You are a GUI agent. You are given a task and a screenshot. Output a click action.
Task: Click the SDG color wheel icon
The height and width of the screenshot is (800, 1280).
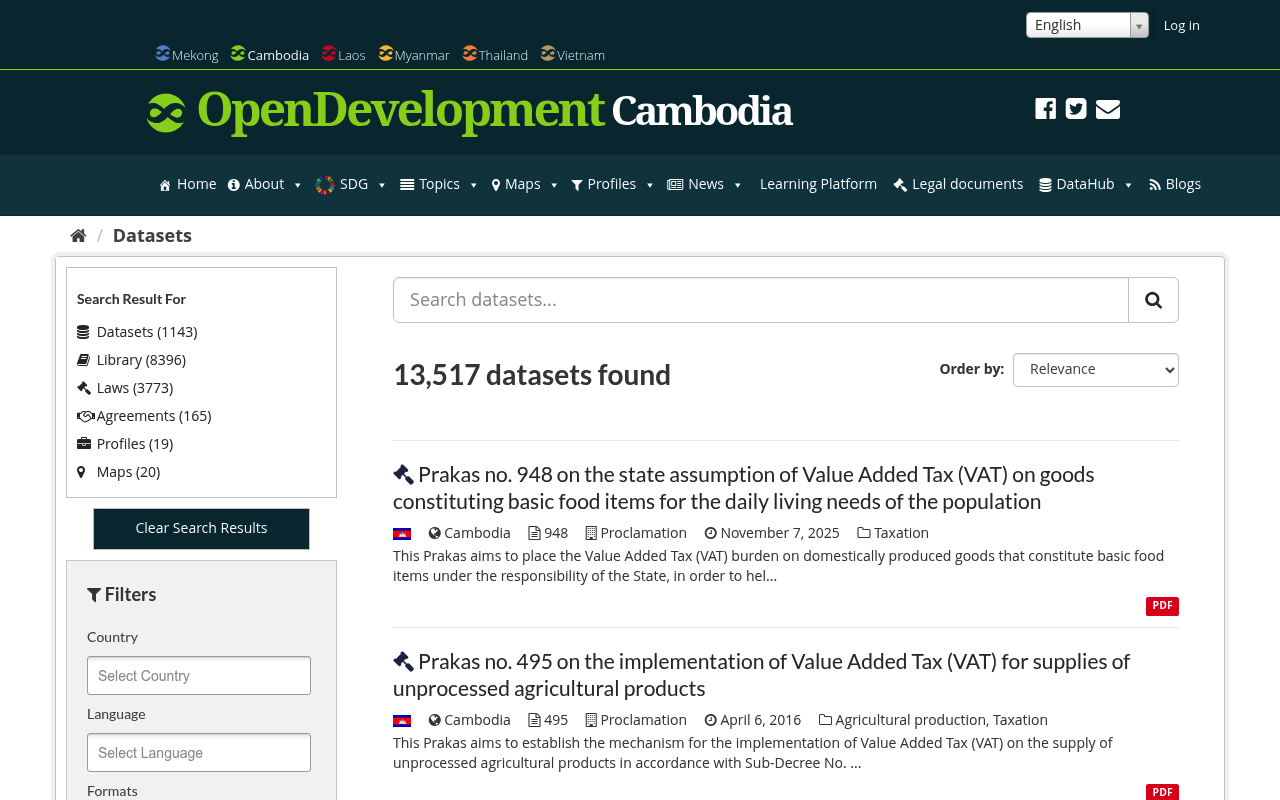coord(325,185)
